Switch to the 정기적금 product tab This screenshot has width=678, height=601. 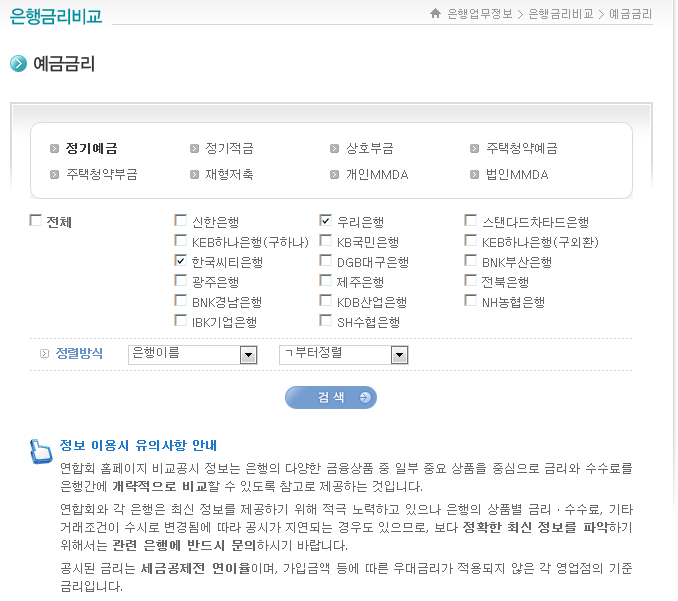point(229,148)
